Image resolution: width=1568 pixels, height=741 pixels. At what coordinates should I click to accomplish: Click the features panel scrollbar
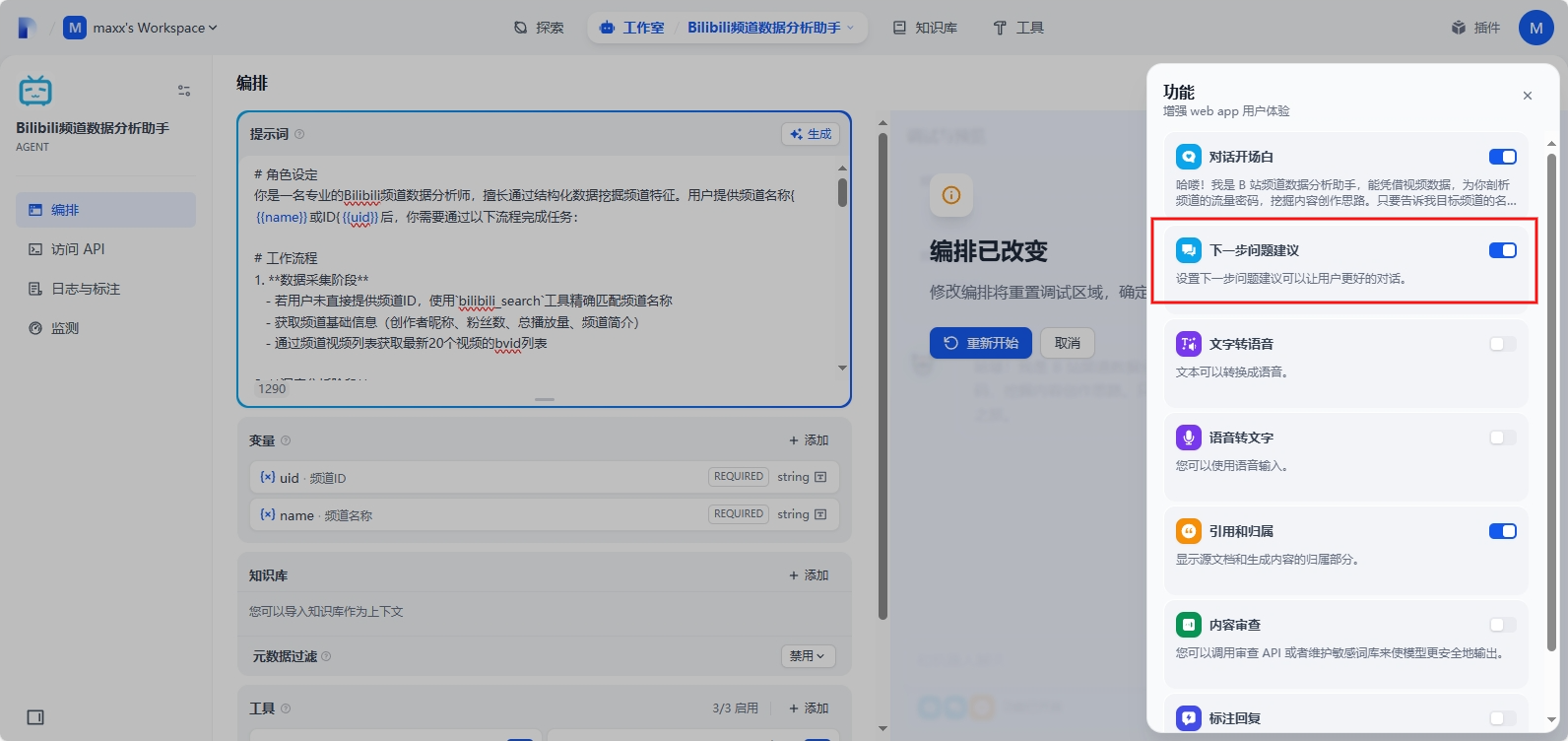click(x=1552, y=402)
